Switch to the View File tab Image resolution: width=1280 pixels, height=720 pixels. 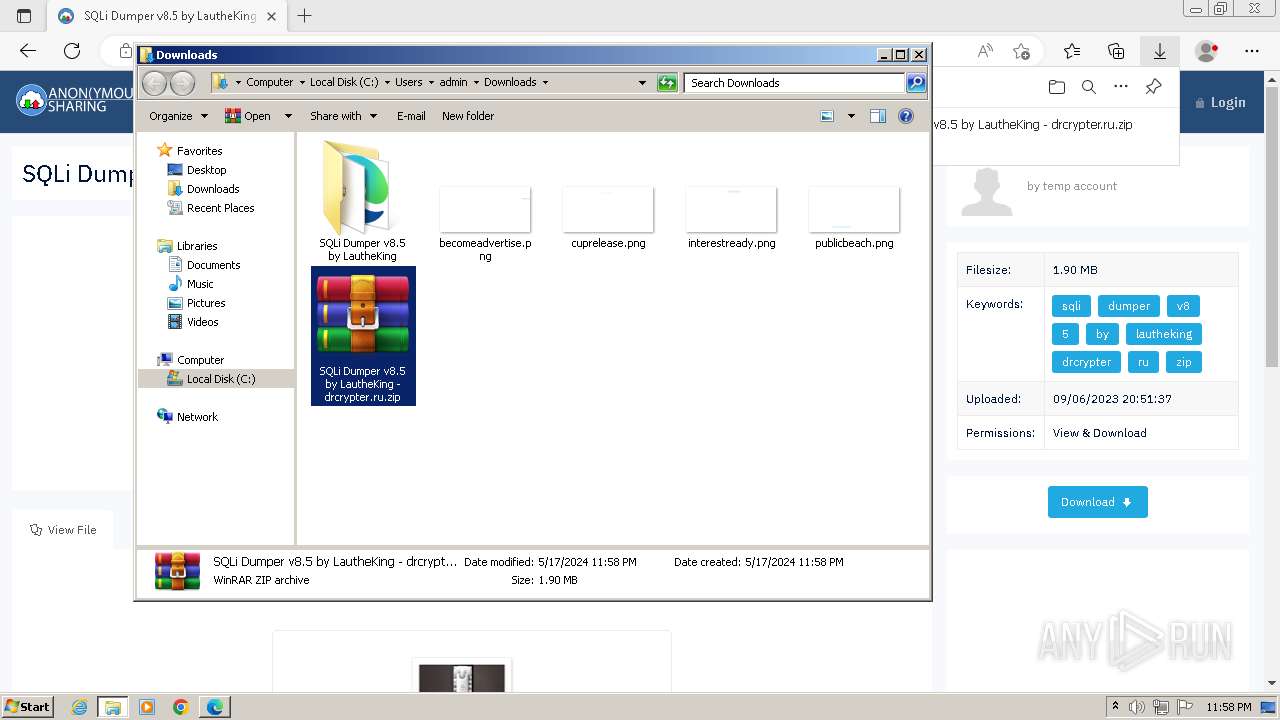tap(63, 530)
